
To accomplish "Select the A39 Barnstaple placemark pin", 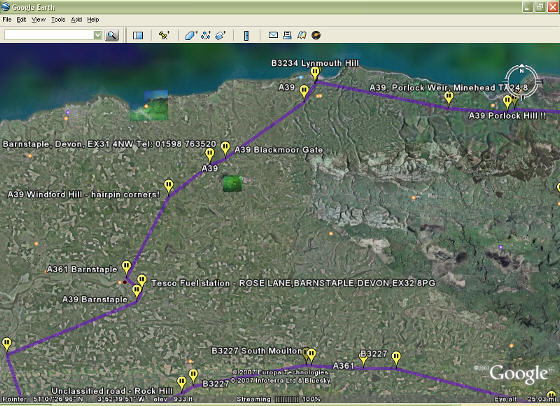I will tap(136, 291).
